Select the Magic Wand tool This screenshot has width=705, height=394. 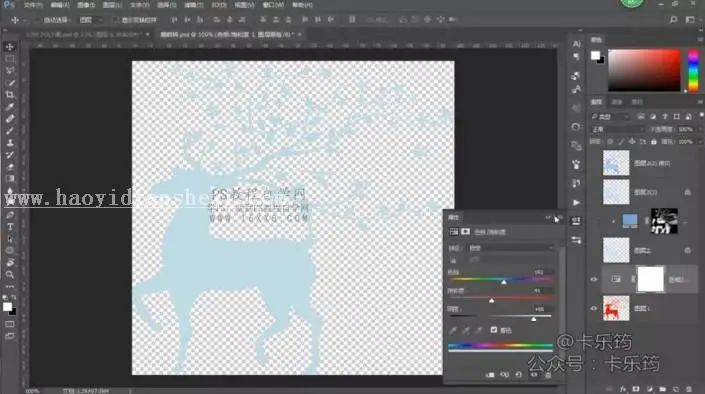[x=10, y=83]
